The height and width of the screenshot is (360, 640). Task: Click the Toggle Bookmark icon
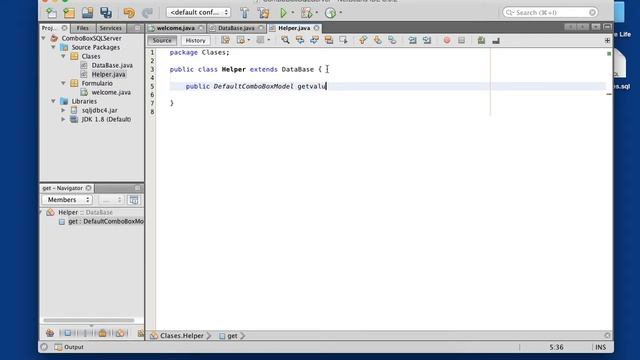392,40
